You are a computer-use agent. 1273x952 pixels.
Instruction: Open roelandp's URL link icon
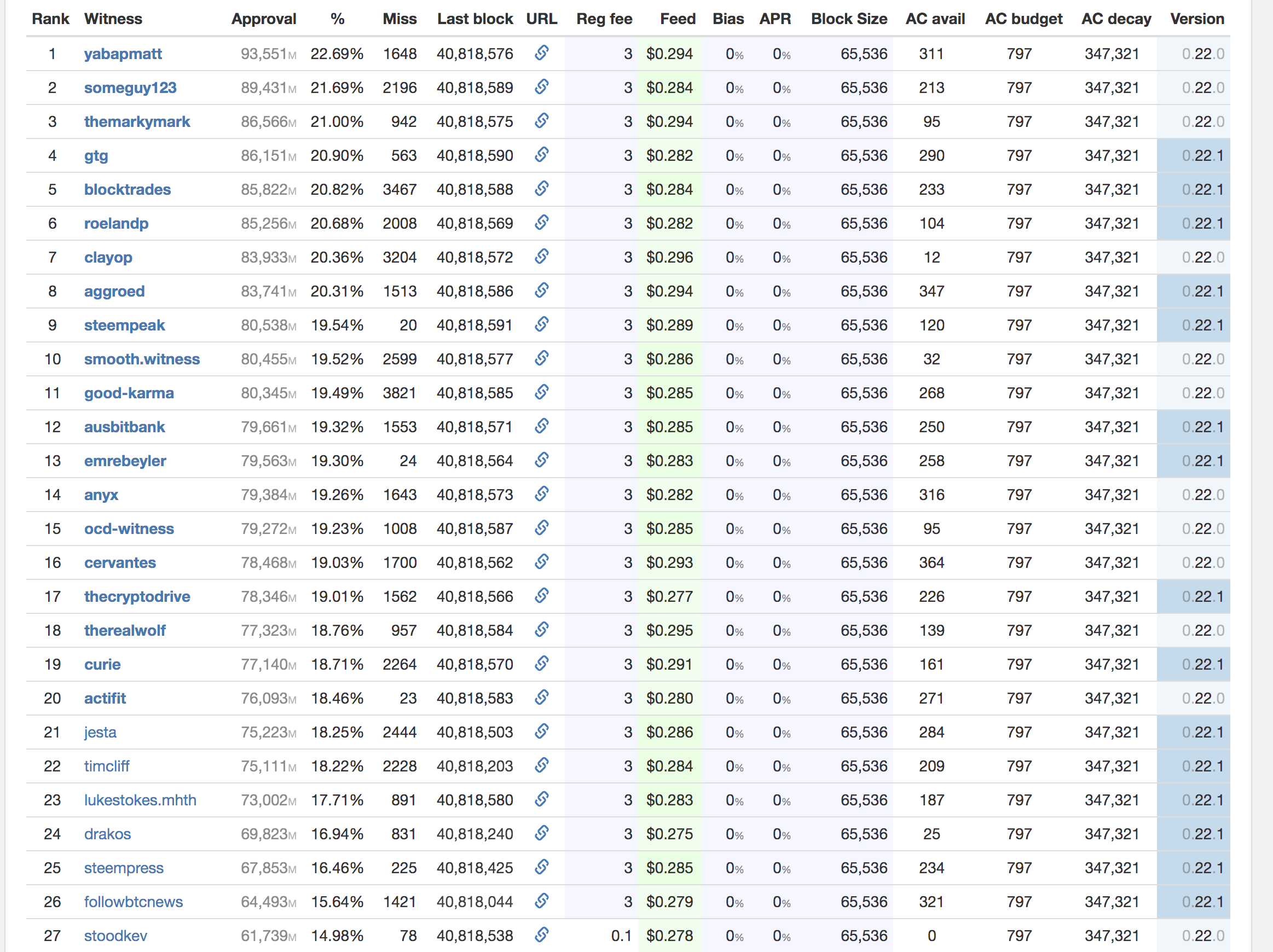point(541,223)
